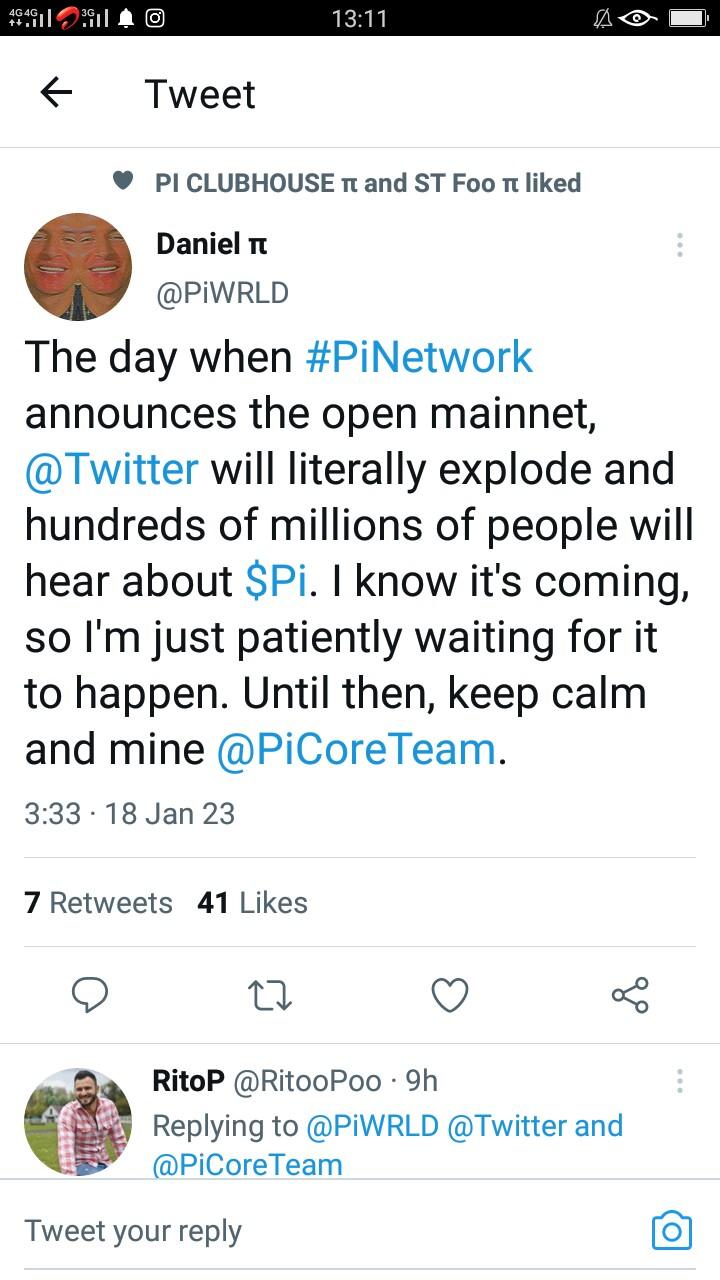Tap @PiCoreTeam mention in tweet body

pyautogui.click(x=356, y=749)
